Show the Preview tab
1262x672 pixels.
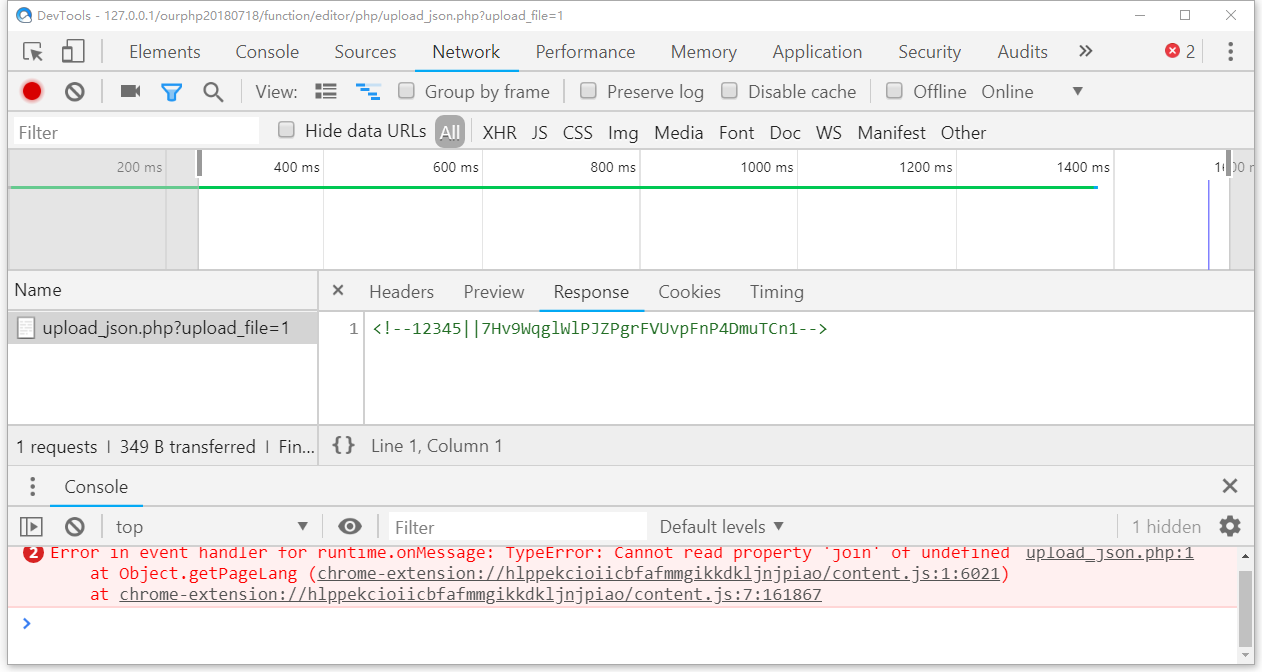[x=494, y=291]
